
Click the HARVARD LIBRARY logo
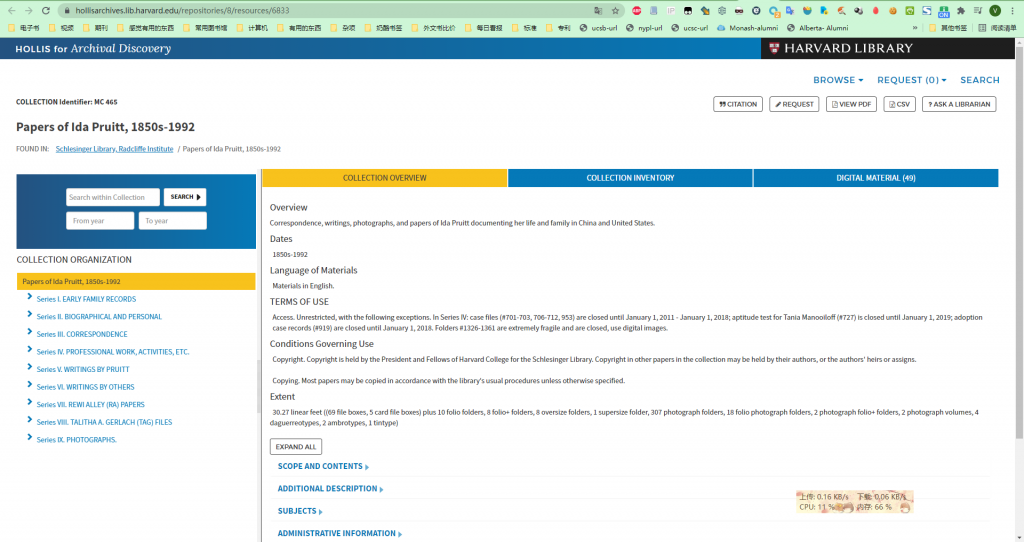tap(841, 48)
